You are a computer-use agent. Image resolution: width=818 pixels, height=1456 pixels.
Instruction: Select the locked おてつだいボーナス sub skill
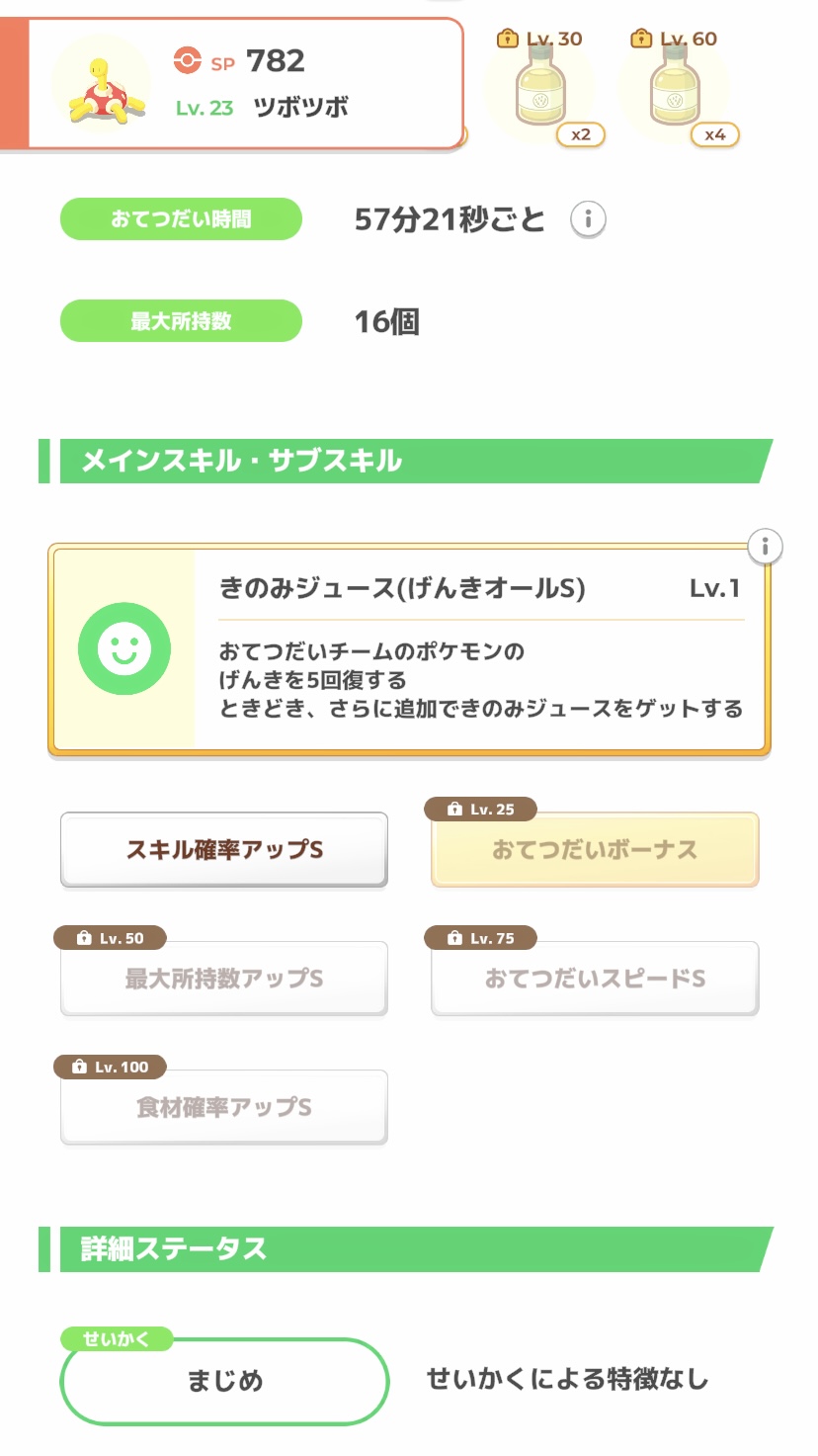[595, 850]
